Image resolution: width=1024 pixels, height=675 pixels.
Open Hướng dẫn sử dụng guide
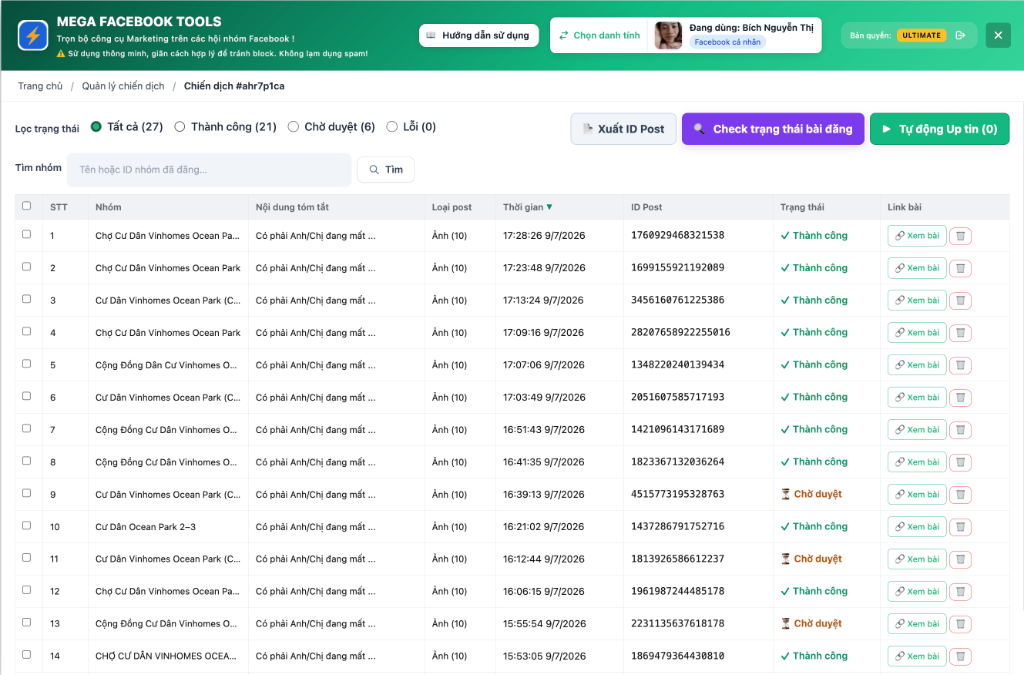pos(479,35)
